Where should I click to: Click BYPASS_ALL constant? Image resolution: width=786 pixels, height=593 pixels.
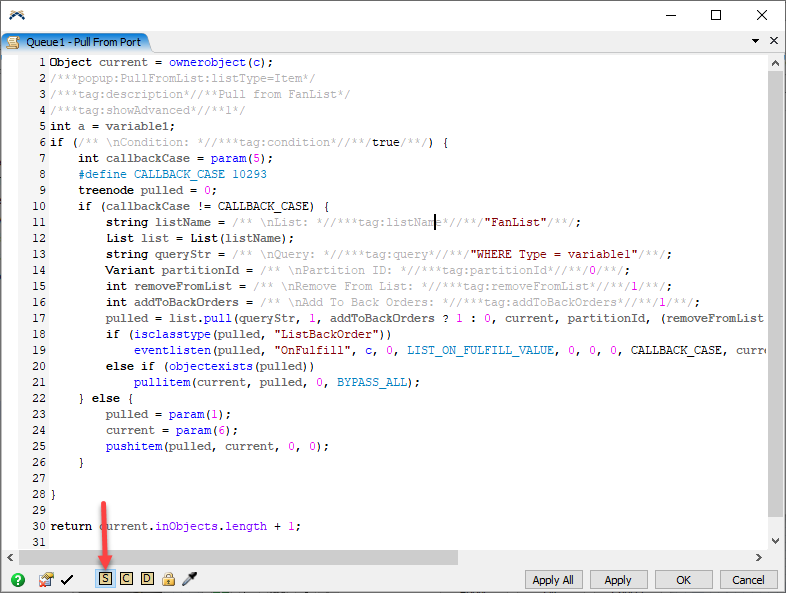pos(372,382)
